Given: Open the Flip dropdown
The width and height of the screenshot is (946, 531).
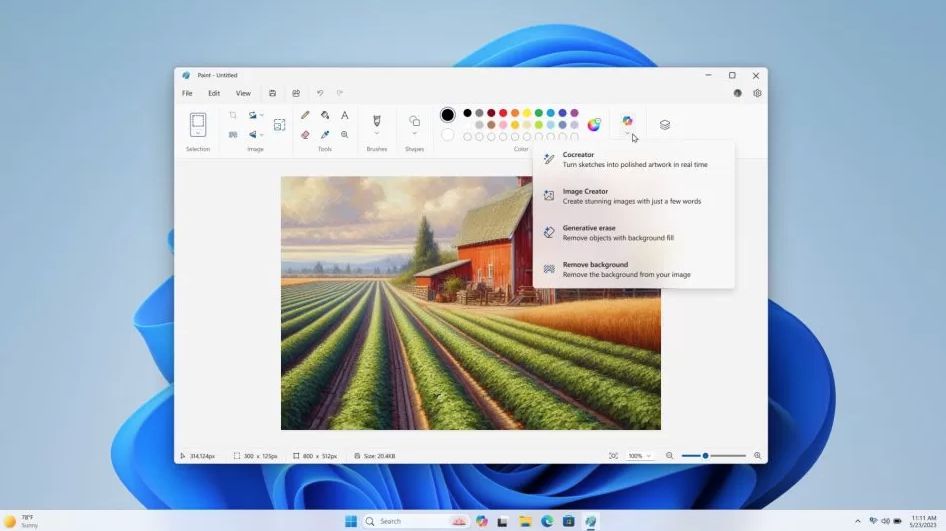Looking at the screenshot, I should point(261,135).
